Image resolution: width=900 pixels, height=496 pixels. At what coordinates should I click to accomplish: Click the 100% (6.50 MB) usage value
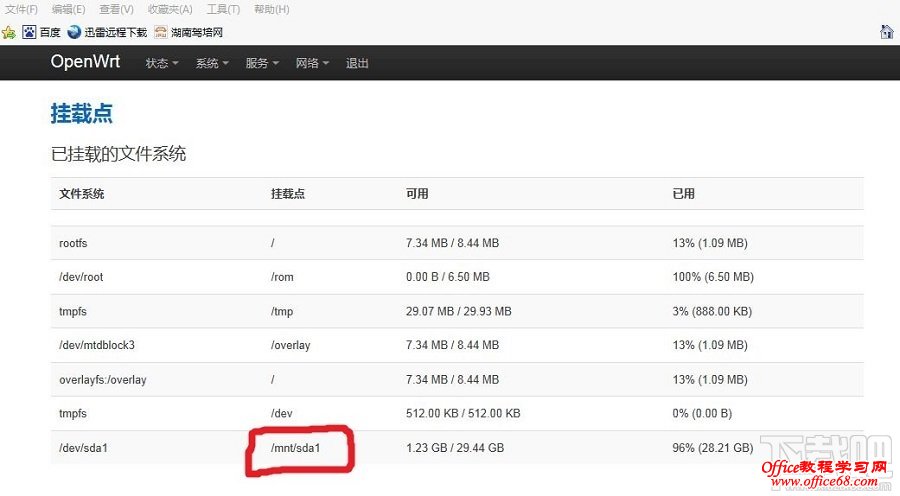[x=713, y=277]
